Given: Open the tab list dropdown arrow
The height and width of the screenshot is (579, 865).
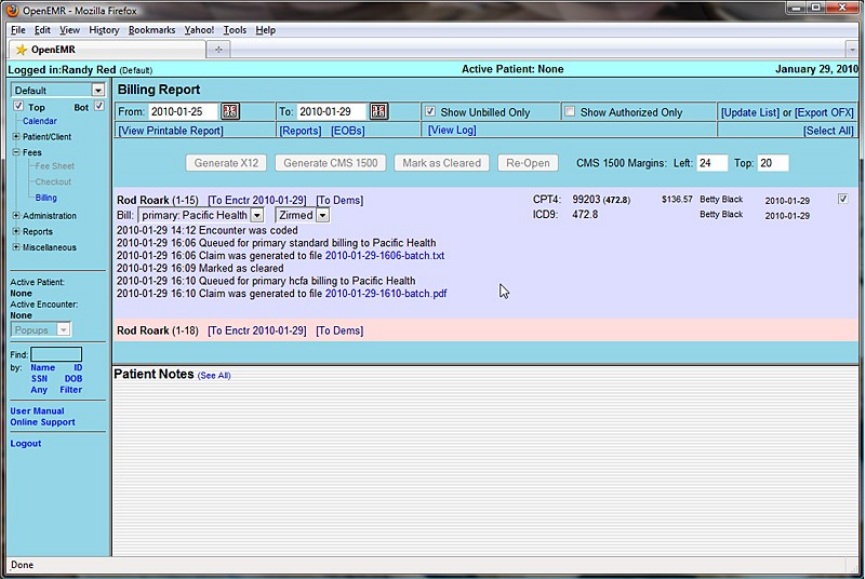Looking at the screenshot, I should [852, 50].
